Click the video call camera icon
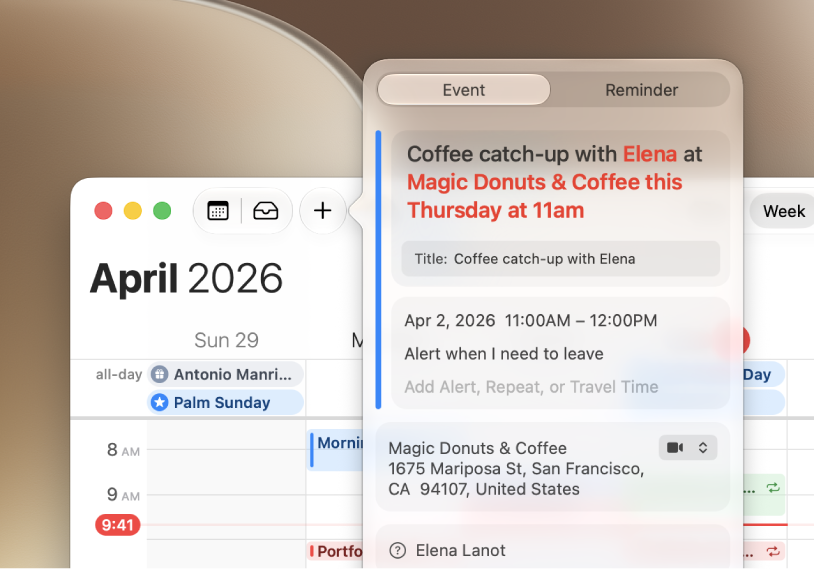This screenshot has height=570, width=814. [x=675, y=447]
